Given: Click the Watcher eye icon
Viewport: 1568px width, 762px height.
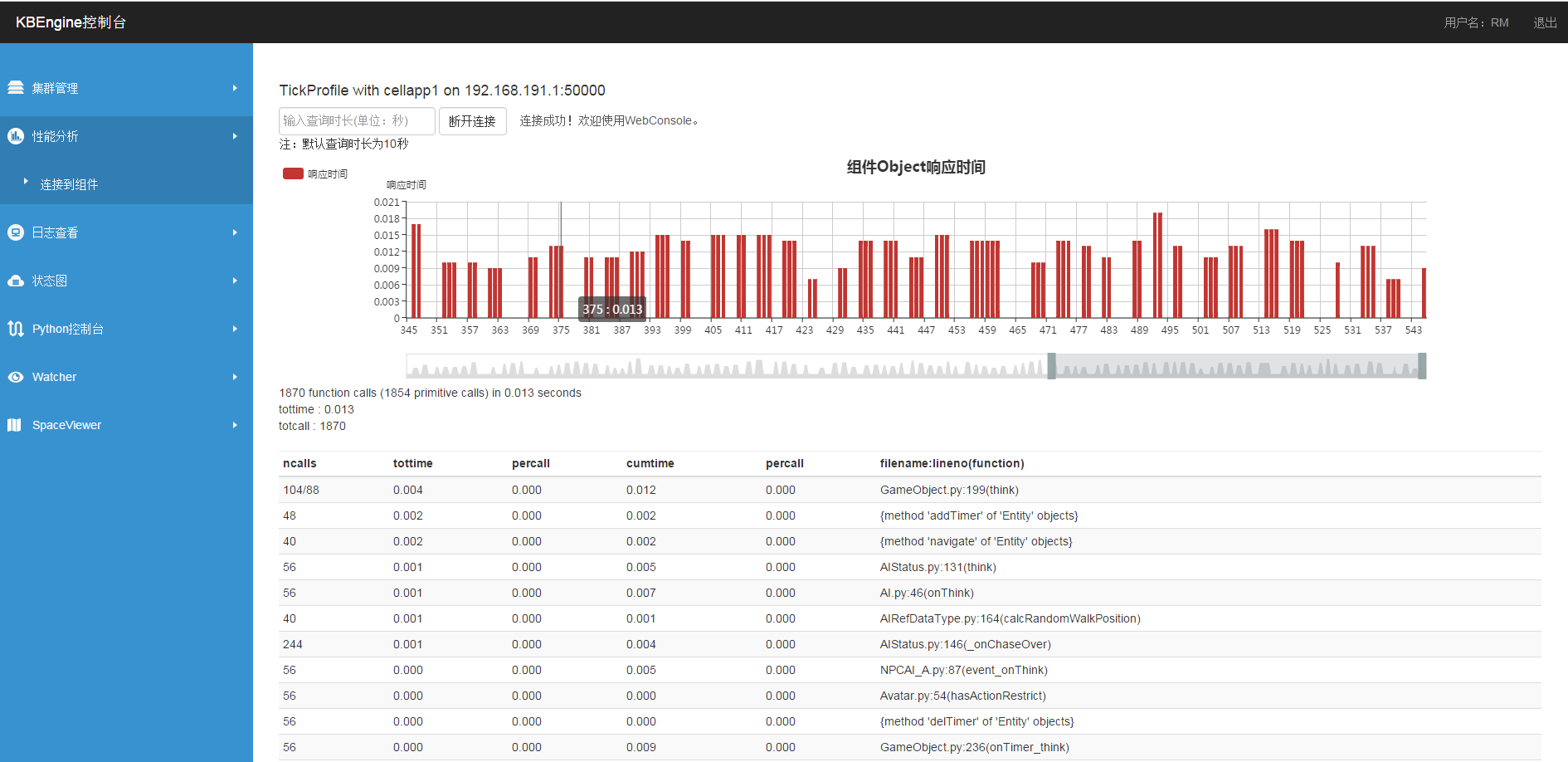Looking at the screenshot, I should (16, 377).
